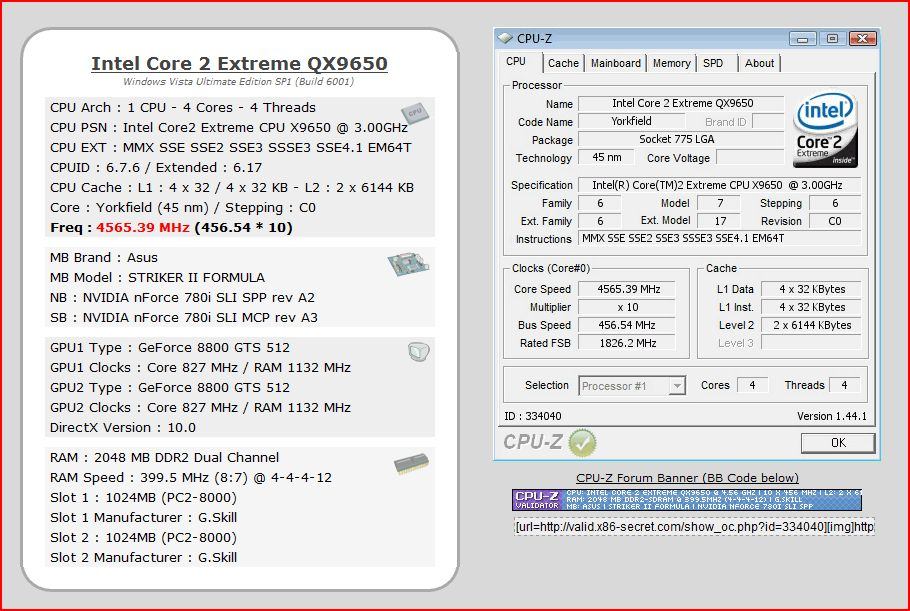Click the Package field Socket 775 LGA

pos(681,139)
